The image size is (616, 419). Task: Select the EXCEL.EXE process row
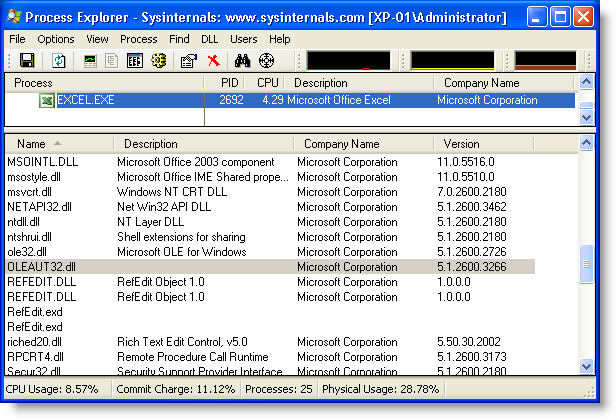pyautogui.click(x=290, y=101)
